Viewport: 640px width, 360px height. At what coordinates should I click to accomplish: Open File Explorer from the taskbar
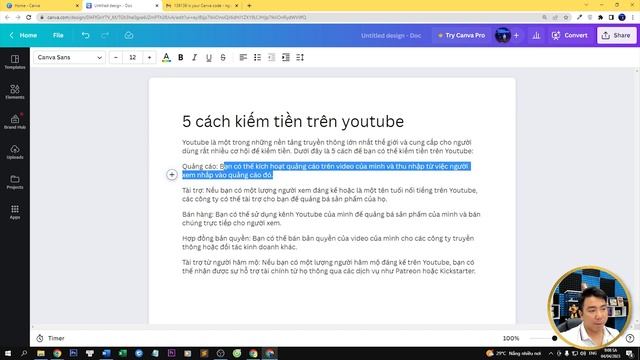[41, 353]
